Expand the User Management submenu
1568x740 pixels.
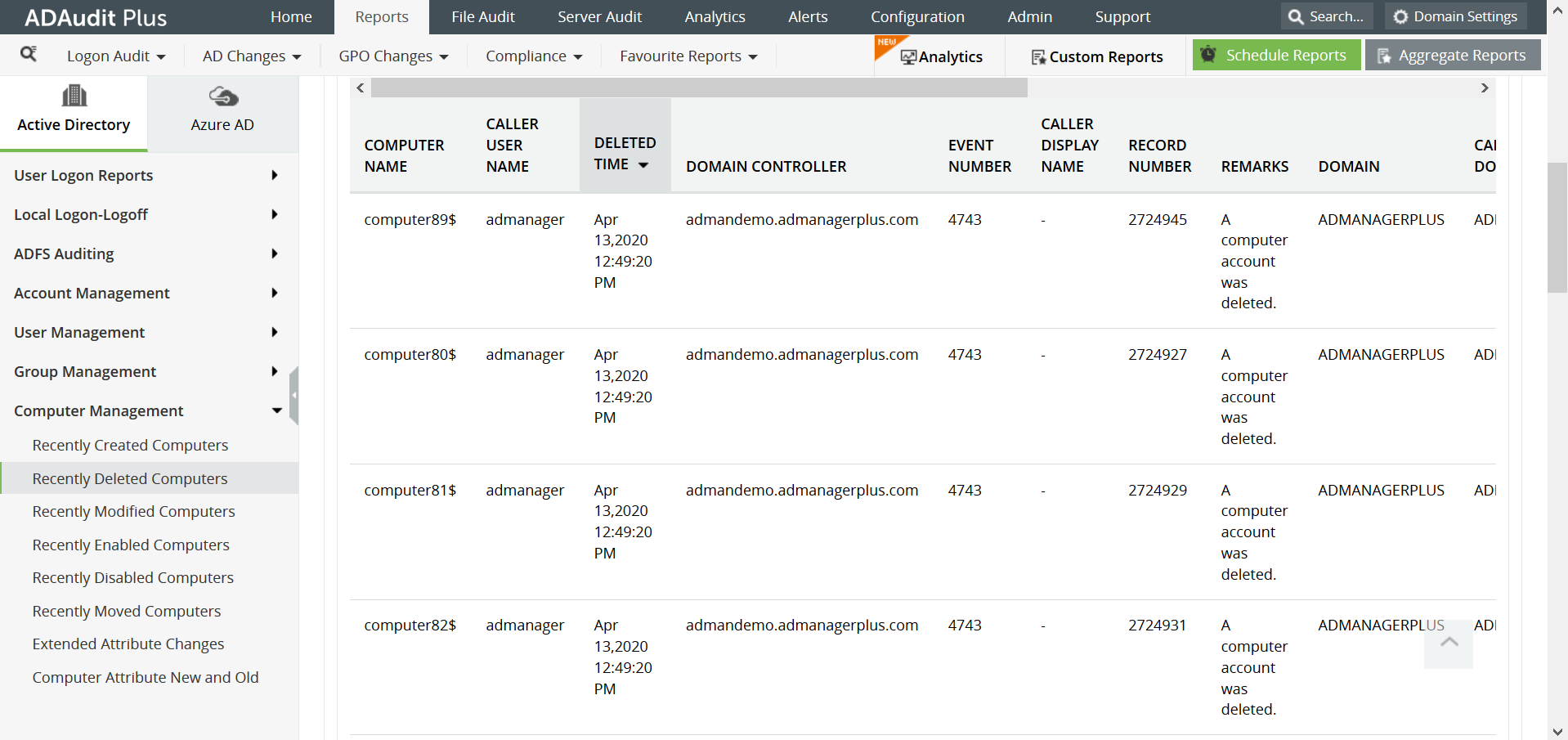275,332
